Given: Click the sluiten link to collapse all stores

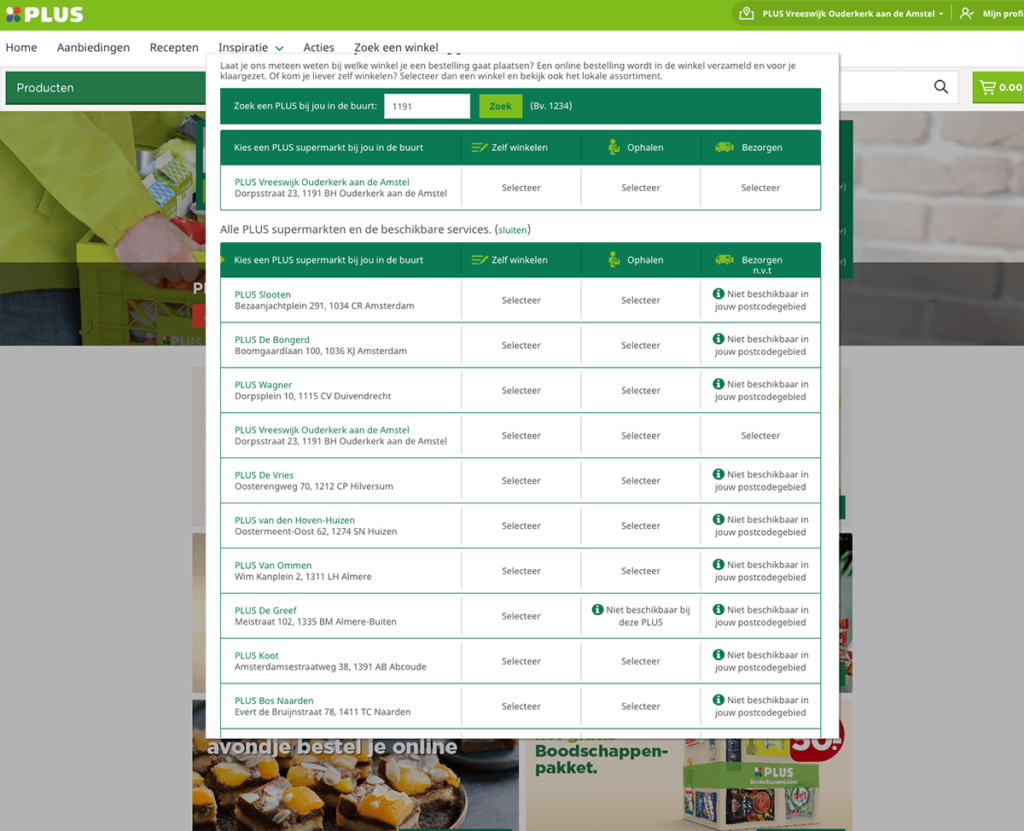Looking at the screenshot, I should pos(512,230).
